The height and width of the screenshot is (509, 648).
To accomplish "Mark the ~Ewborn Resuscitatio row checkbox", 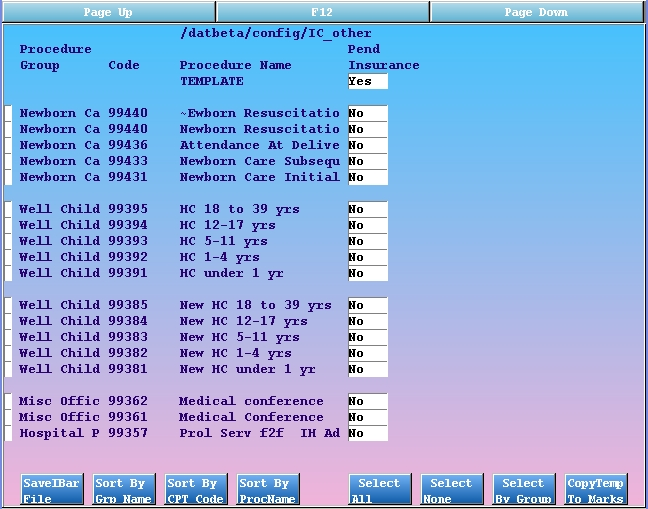I will coord(8,113).
